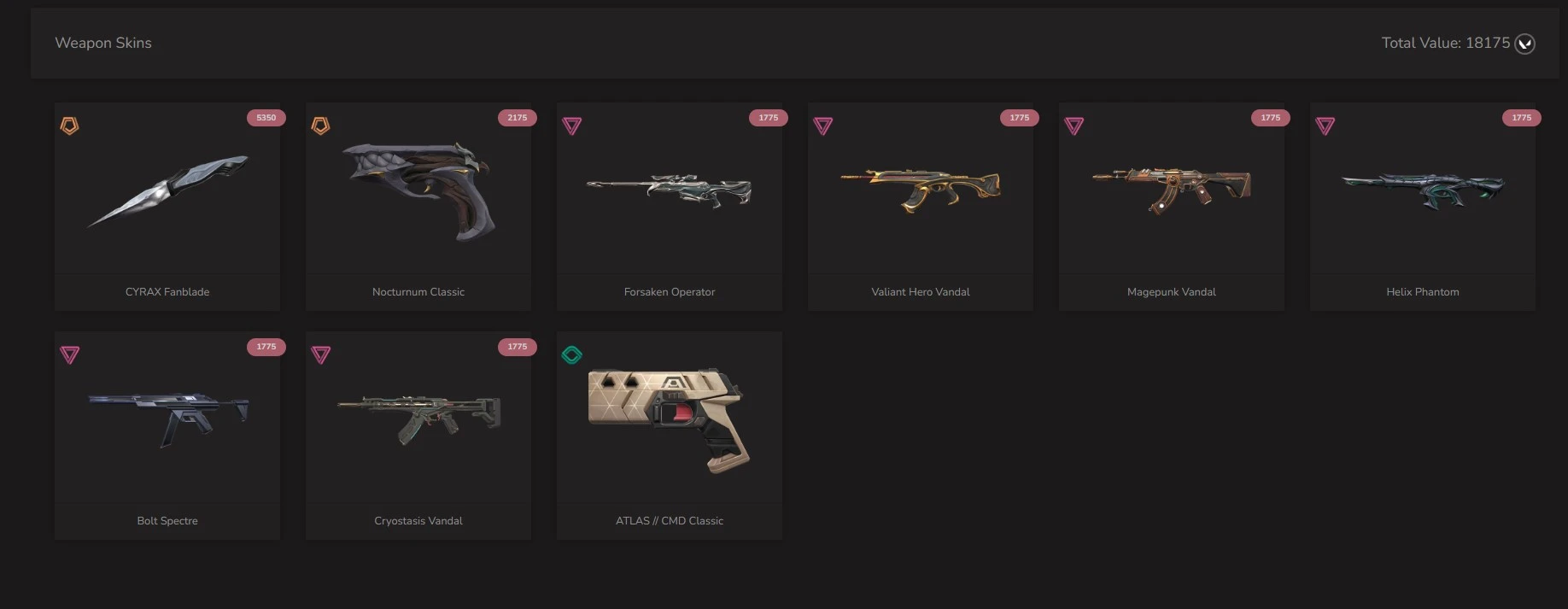Viewport: 1568px width, 609px height.
Task: Click the tier icon on Magepunk Vandal card
Action: [1074, 126]
